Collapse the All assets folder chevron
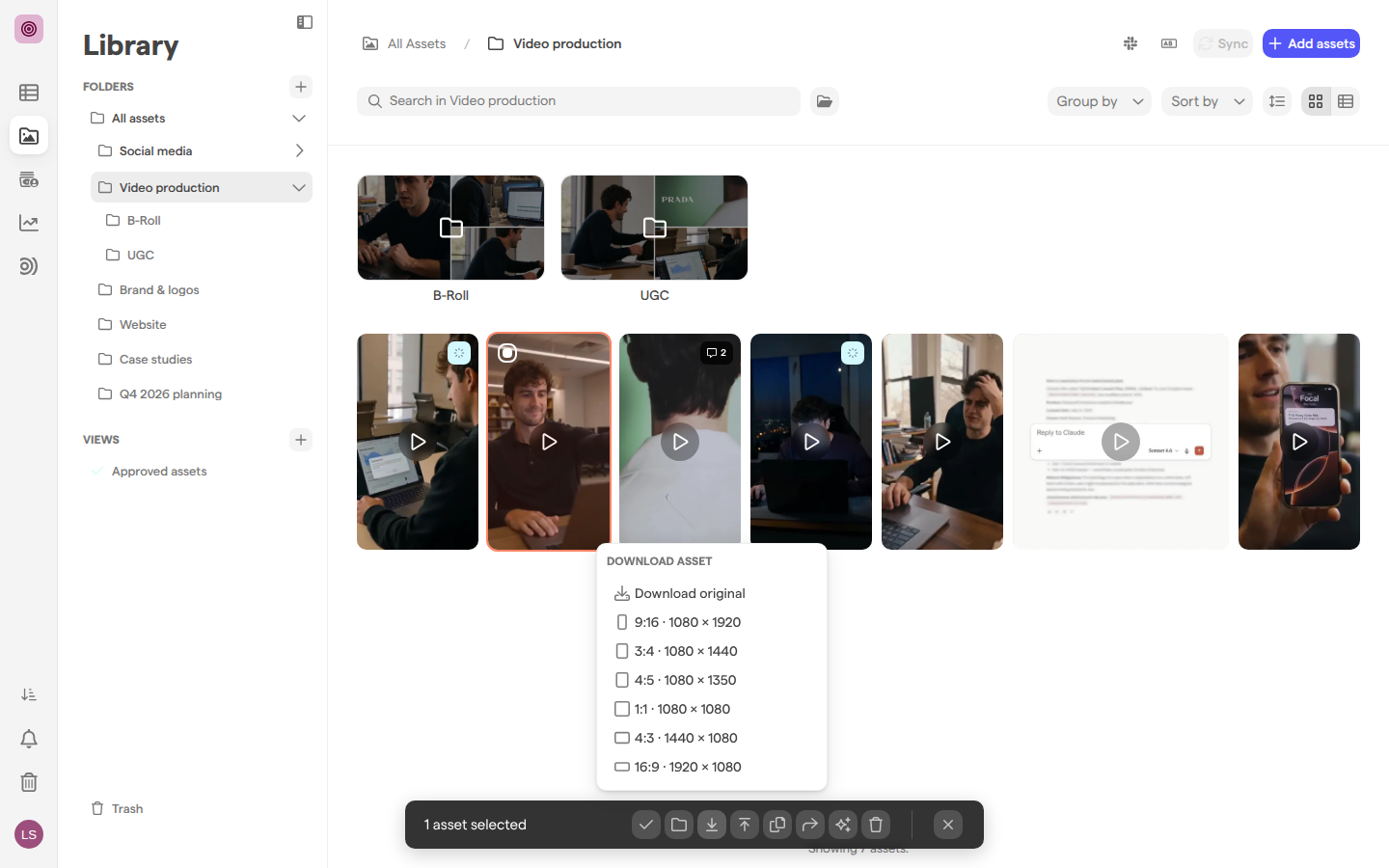The height and width of the screenshot is (868, 1389). tap(299, 119)
